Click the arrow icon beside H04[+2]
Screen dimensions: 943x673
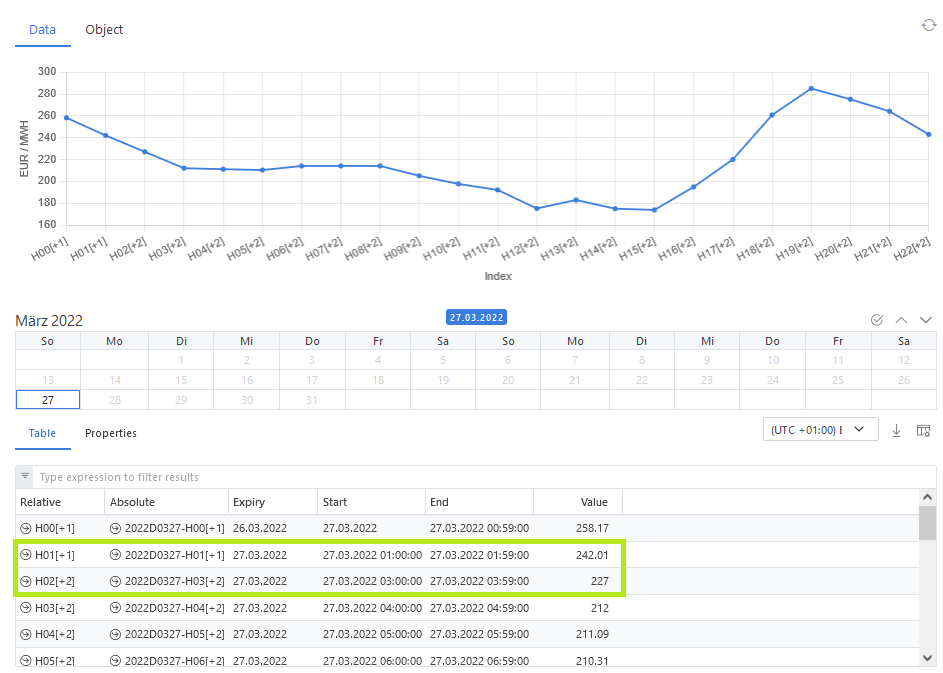pos(26,634)
